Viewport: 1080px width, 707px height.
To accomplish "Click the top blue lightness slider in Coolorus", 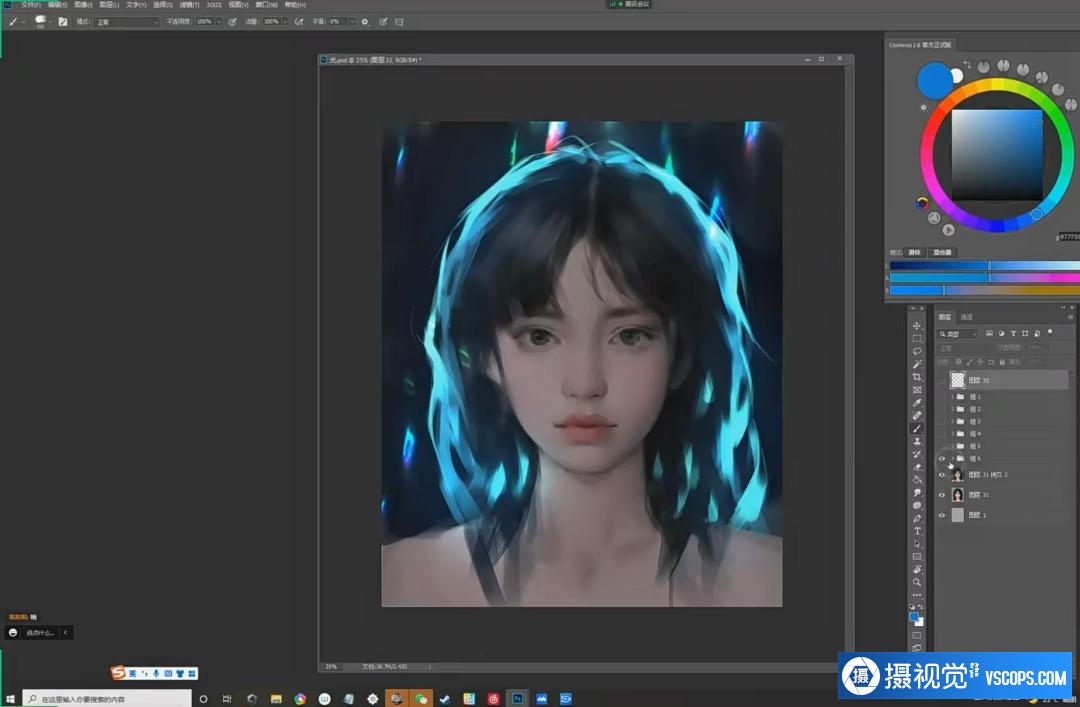I will (x=984, y=265).
